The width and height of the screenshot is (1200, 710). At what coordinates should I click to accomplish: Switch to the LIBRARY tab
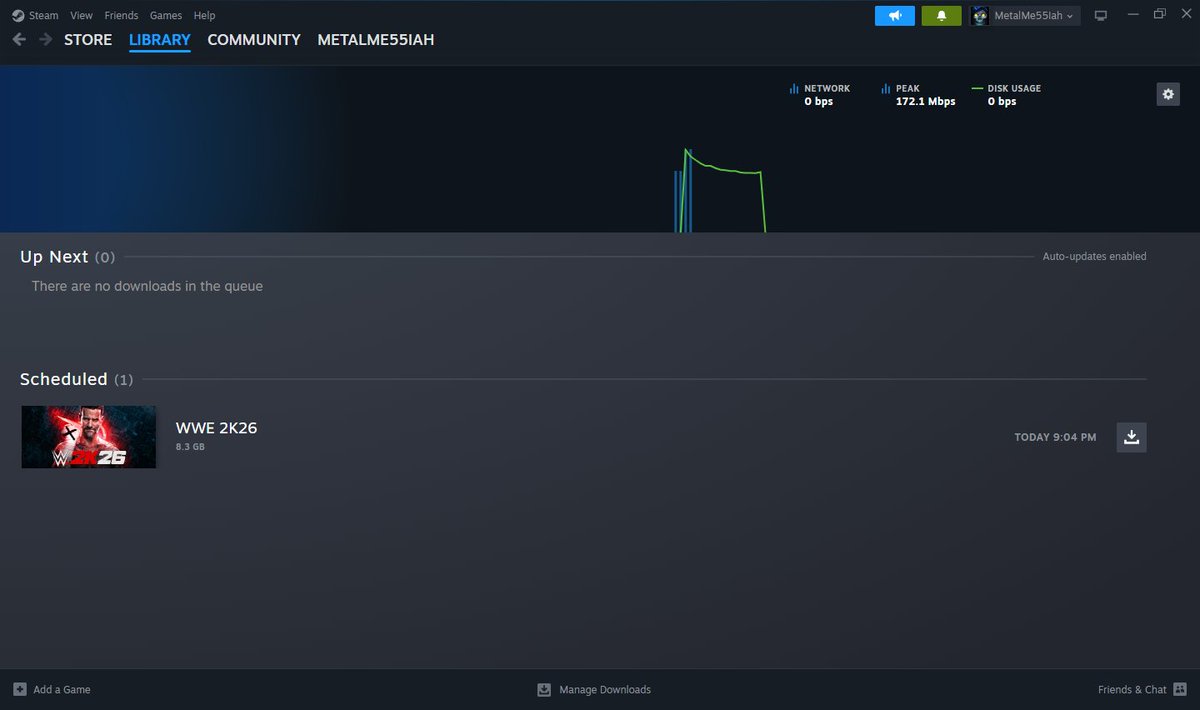(159, 40)
